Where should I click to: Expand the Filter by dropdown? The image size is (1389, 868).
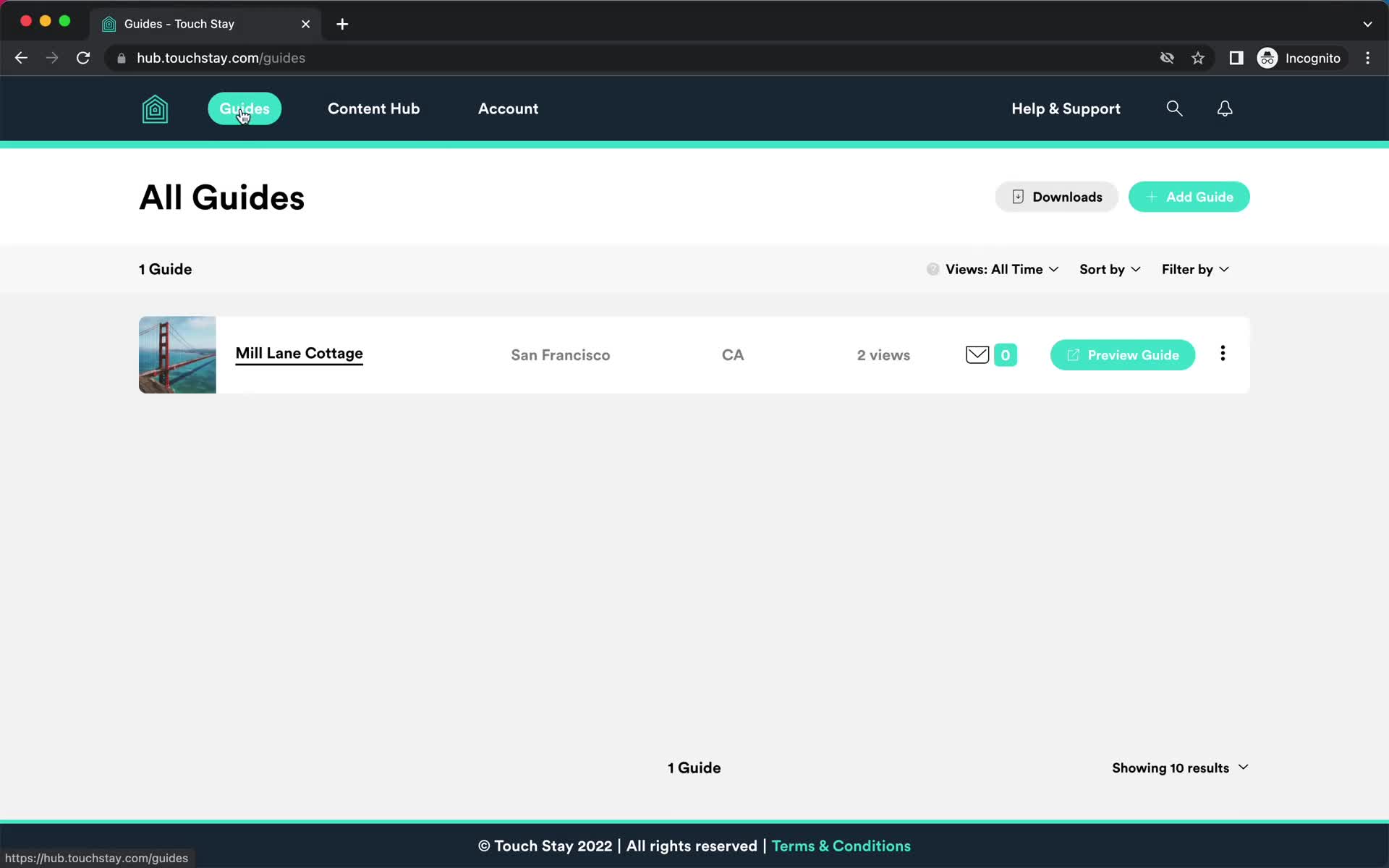[1194, 268]
